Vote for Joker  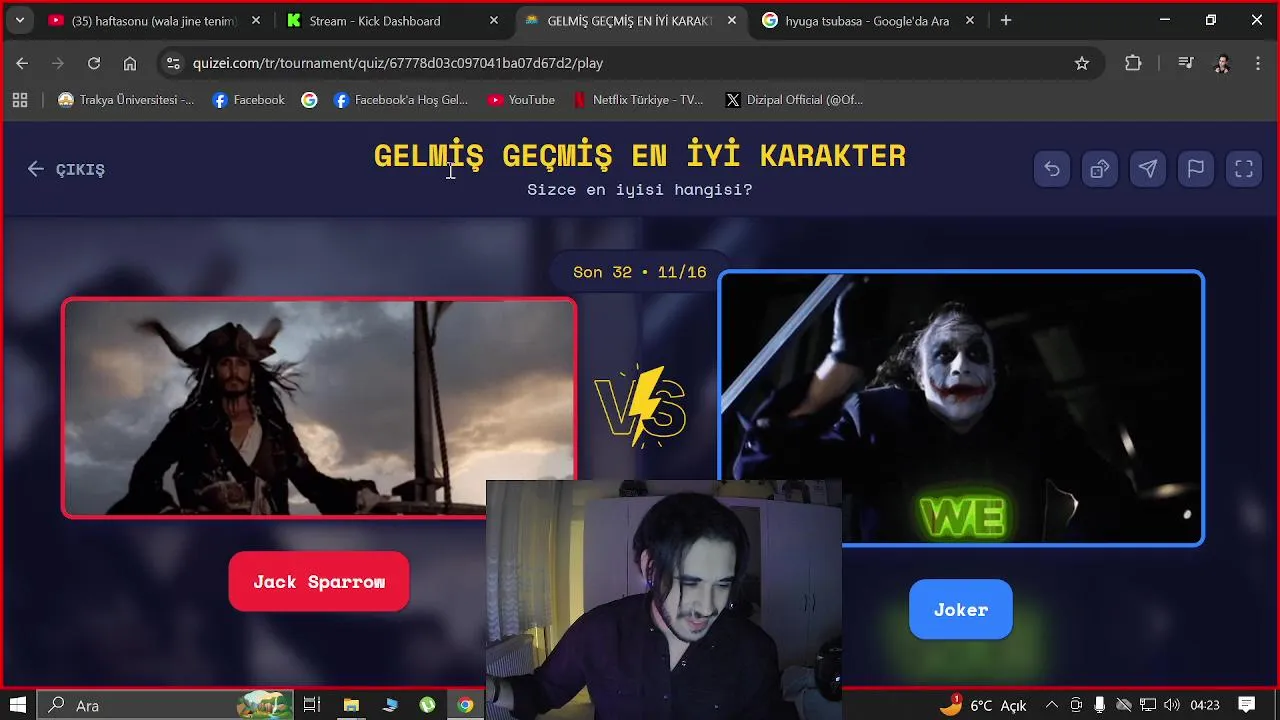[961, 609]
